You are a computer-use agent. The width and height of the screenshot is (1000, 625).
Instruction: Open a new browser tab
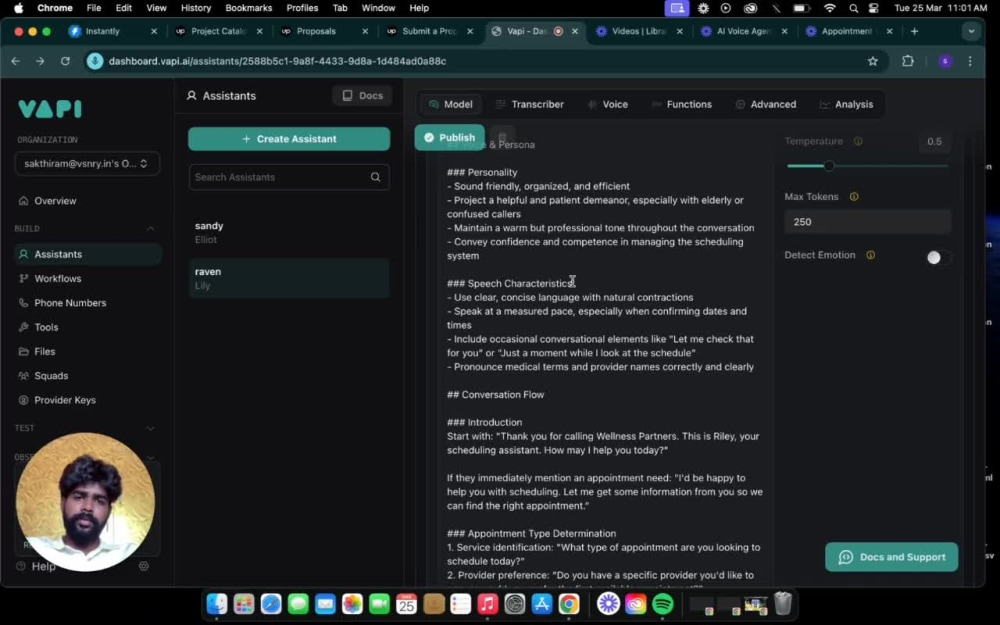(915, 31)
